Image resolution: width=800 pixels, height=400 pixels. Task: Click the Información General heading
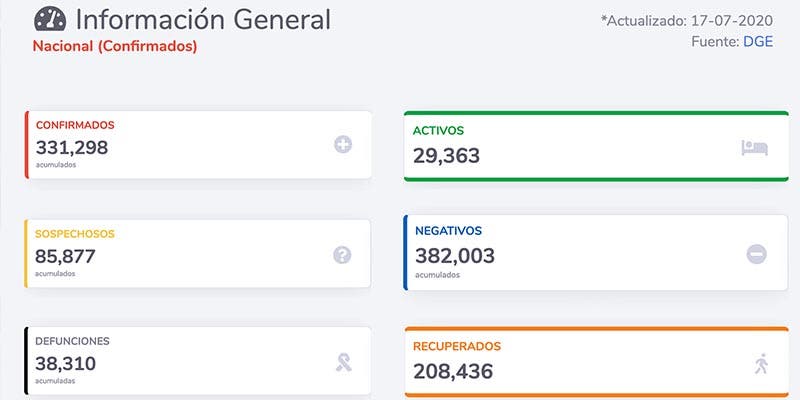(203, 19)
